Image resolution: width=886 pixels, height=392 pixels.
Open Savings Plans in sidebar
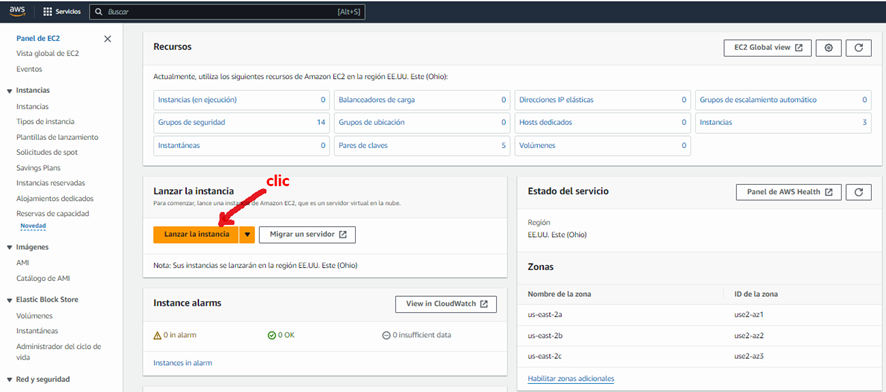[38, 168]
